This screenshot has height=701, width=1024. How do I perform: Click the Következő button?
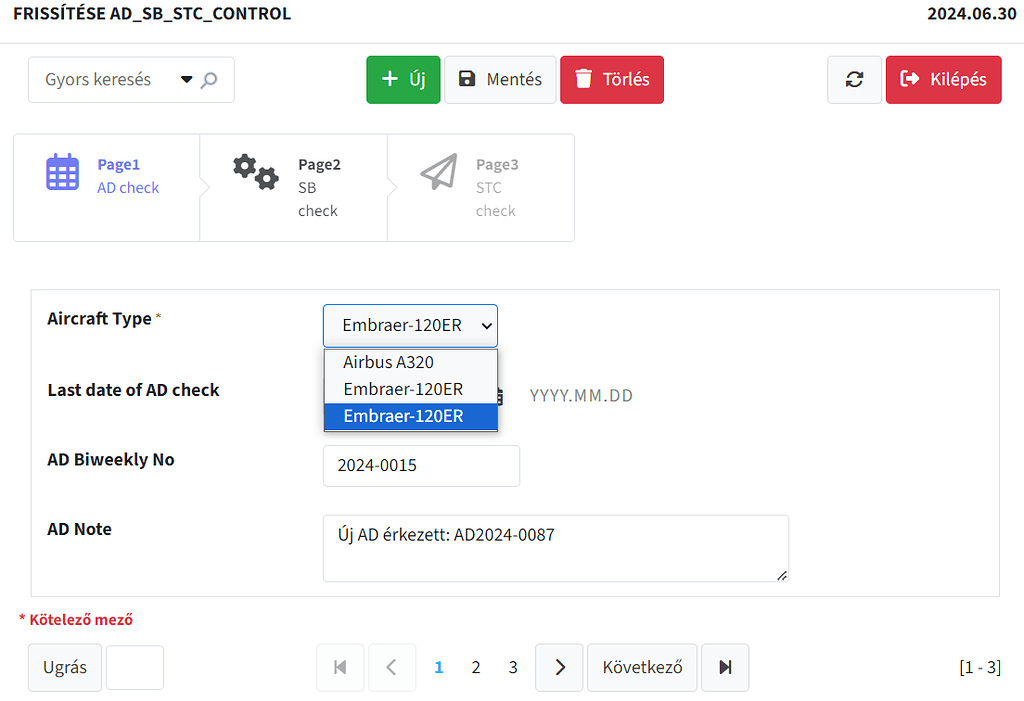(642, 667)
